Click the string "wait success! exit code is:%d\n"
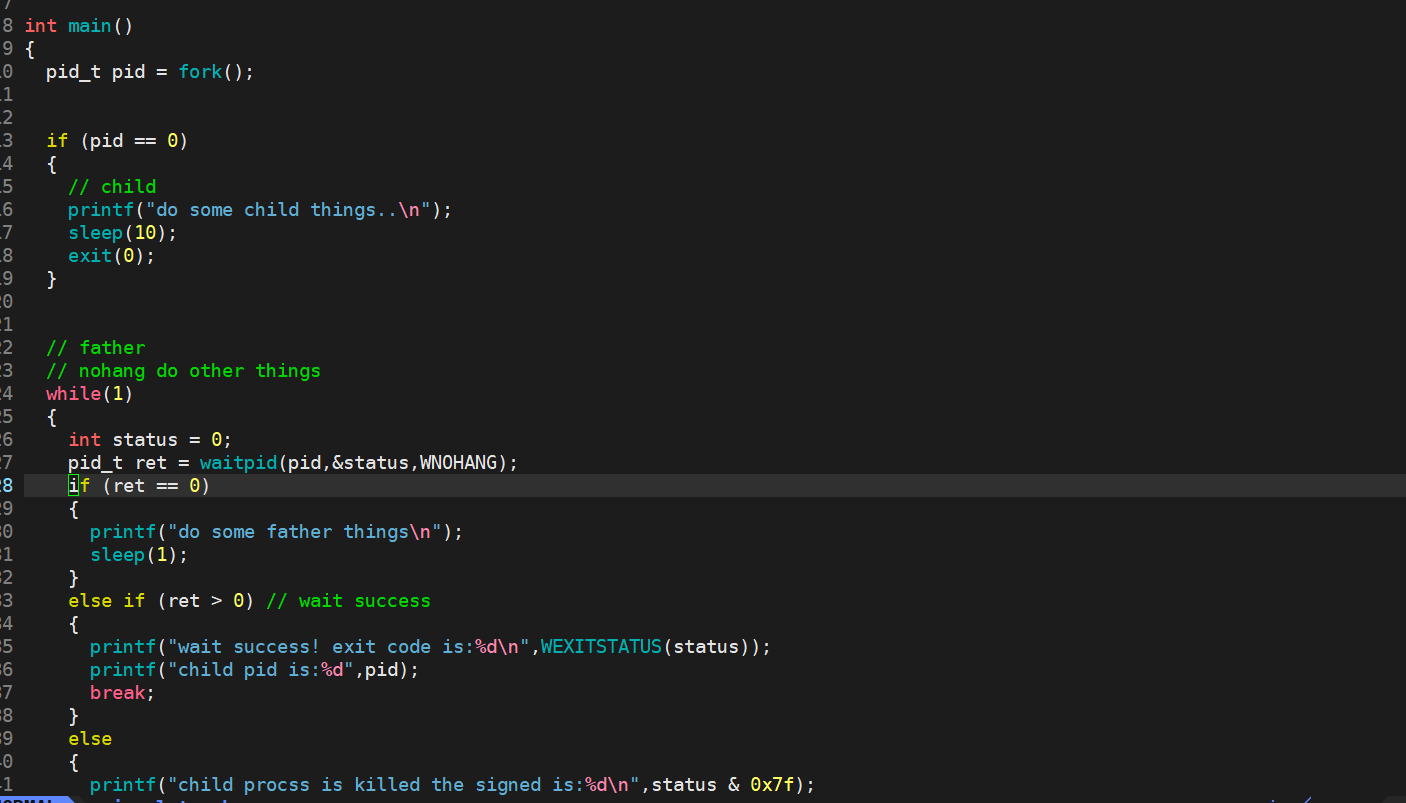1406x803 pixels. [348, 647]
